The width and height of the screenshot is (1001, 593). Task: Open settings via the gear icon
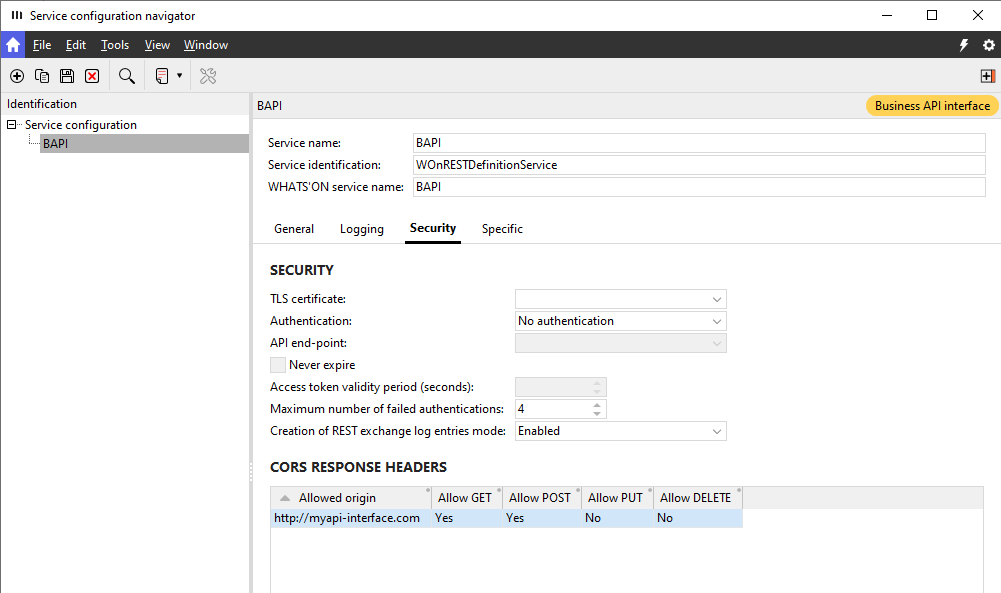(x=989, y=45)
